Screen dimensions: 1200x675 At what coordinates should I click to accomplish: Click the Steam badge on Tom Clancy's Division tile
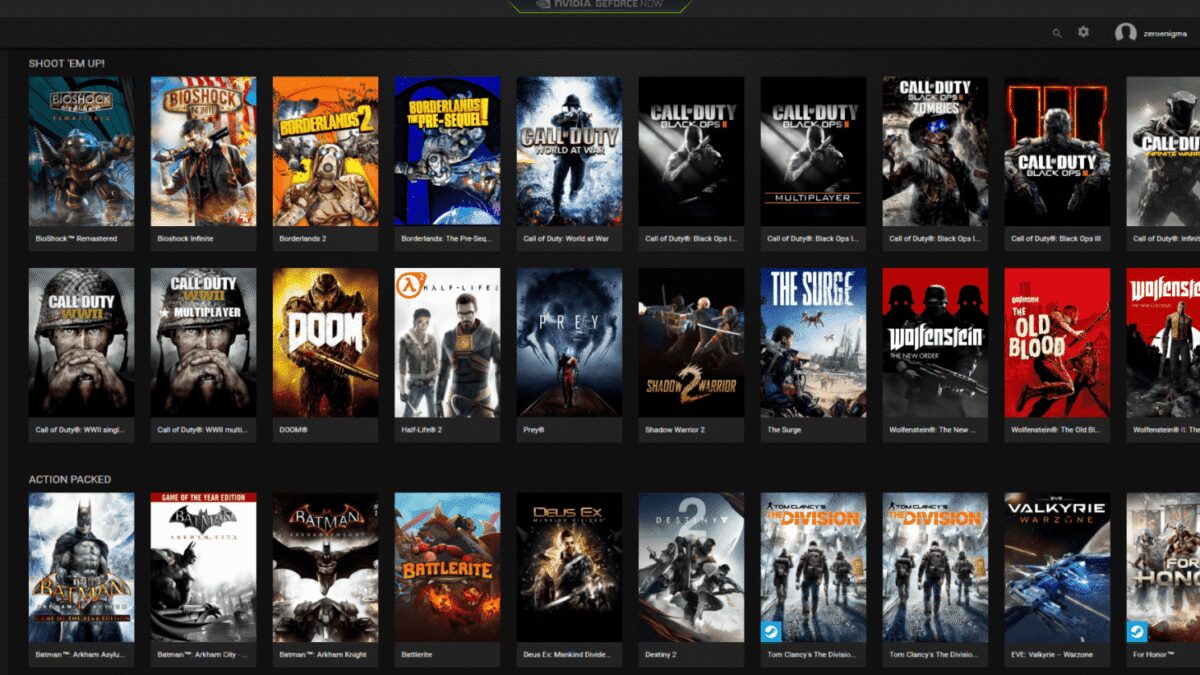click(x=771, y=631)
